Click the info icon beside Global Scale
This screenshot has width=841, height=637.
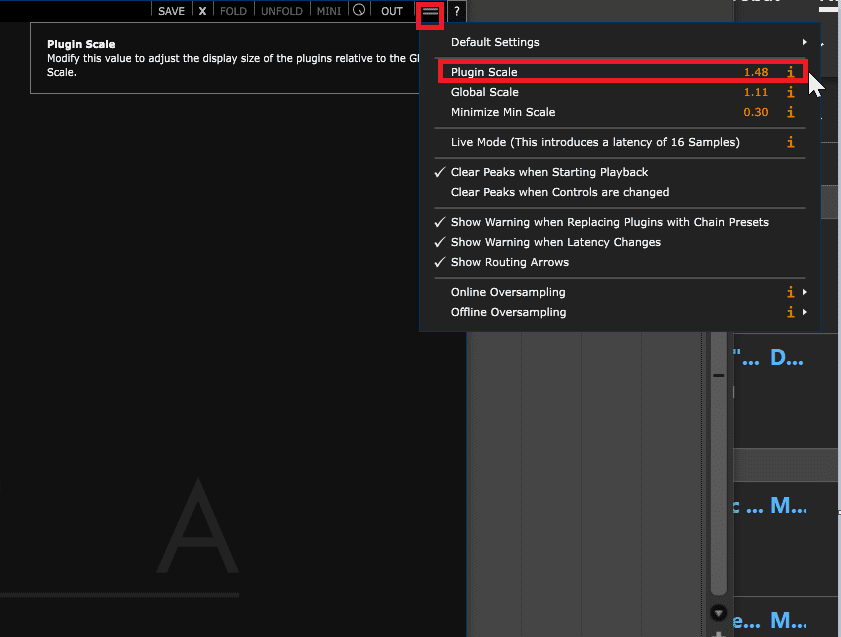(x=790, y=92)
